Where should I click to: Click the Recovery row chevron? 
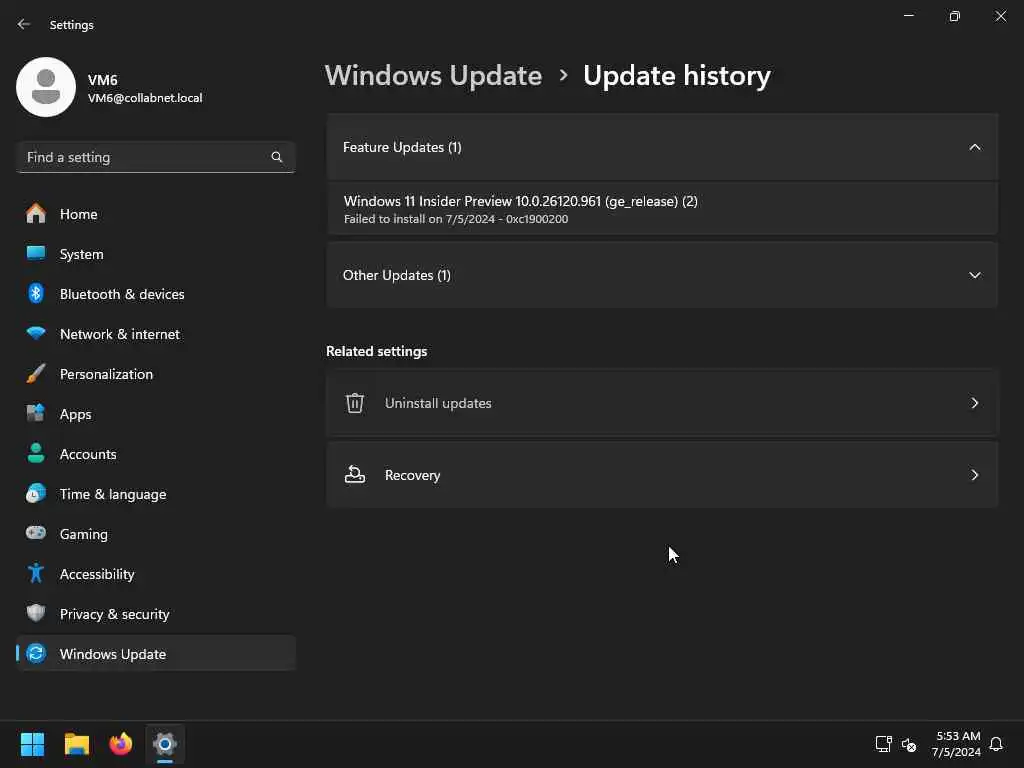[974, 475]
